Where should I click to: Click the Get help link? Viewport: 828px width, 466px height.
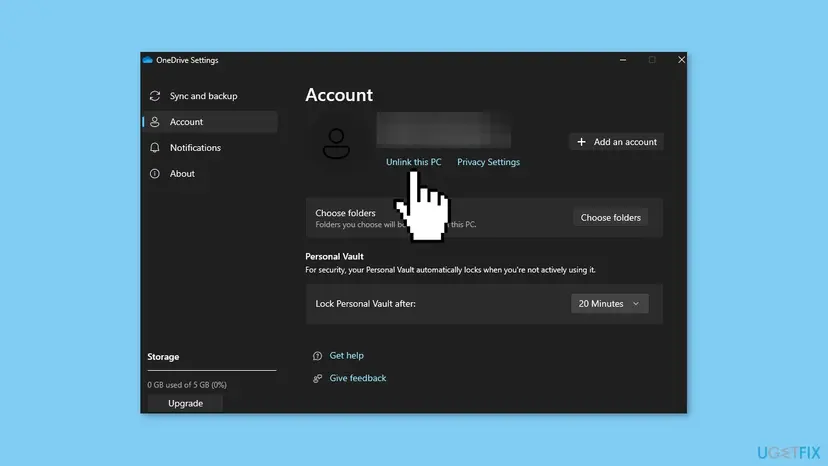coord(346,356)
